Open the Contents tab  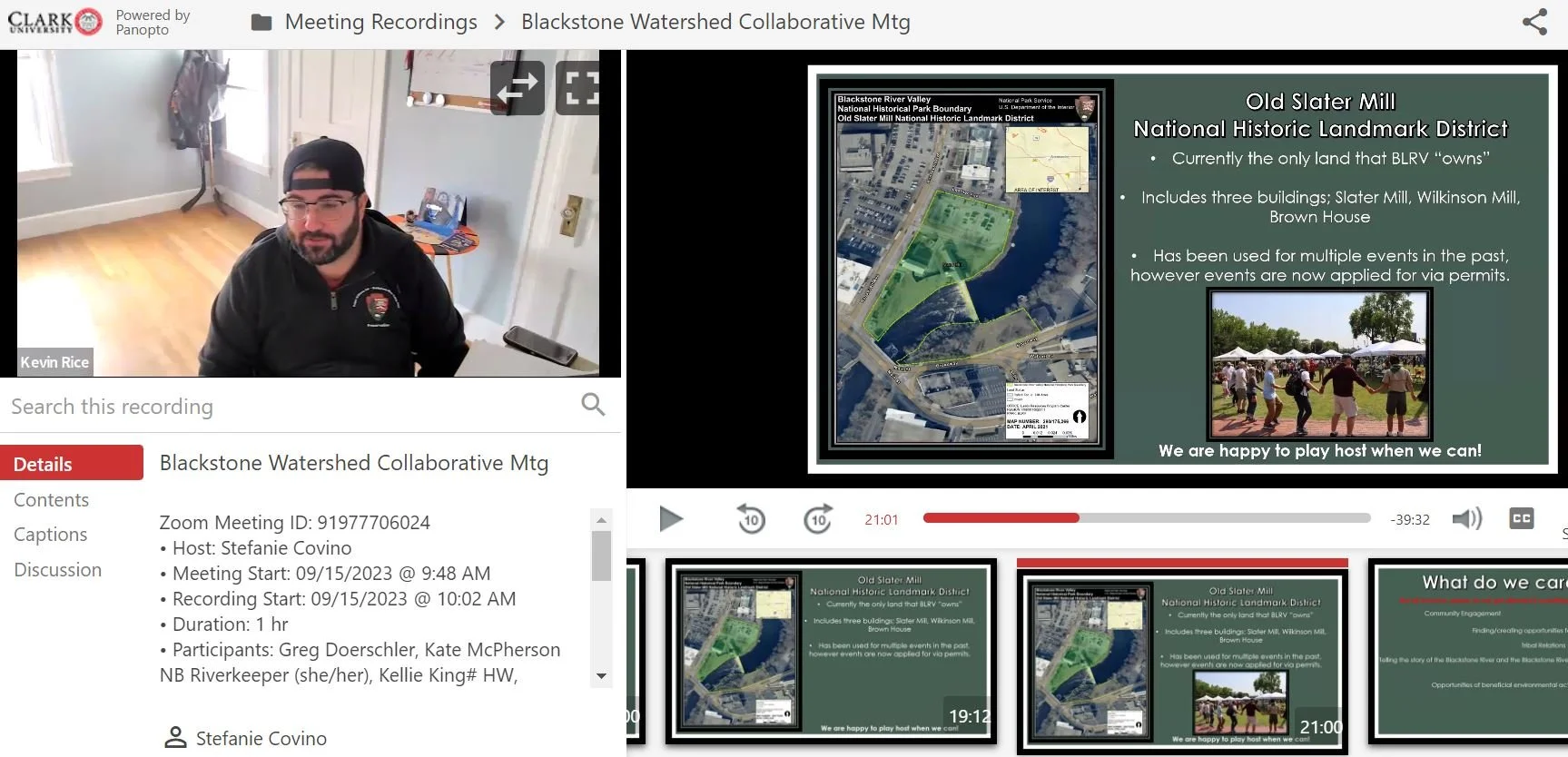click(52, 500)
